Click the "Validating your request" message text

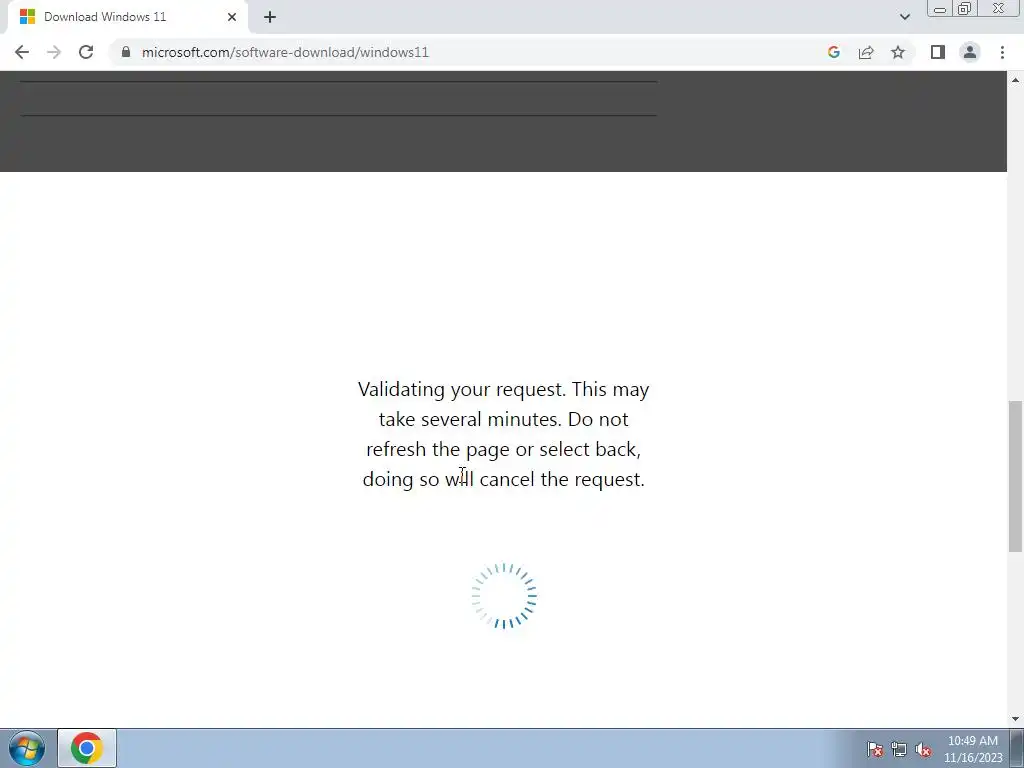(x=504, y=434)
